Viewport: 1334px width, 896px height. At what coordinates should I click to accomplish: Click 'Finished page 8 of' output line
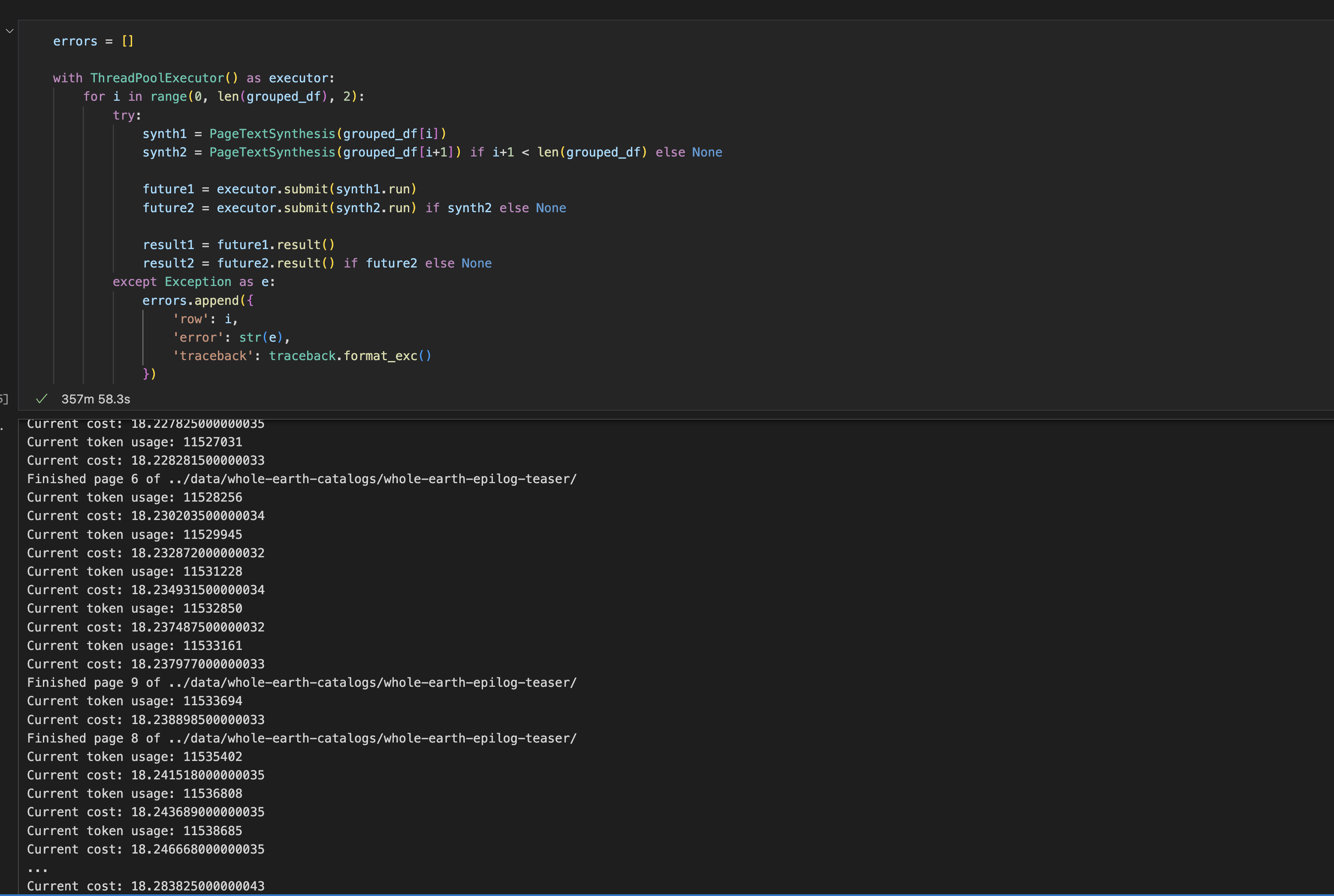coord(302,738)
